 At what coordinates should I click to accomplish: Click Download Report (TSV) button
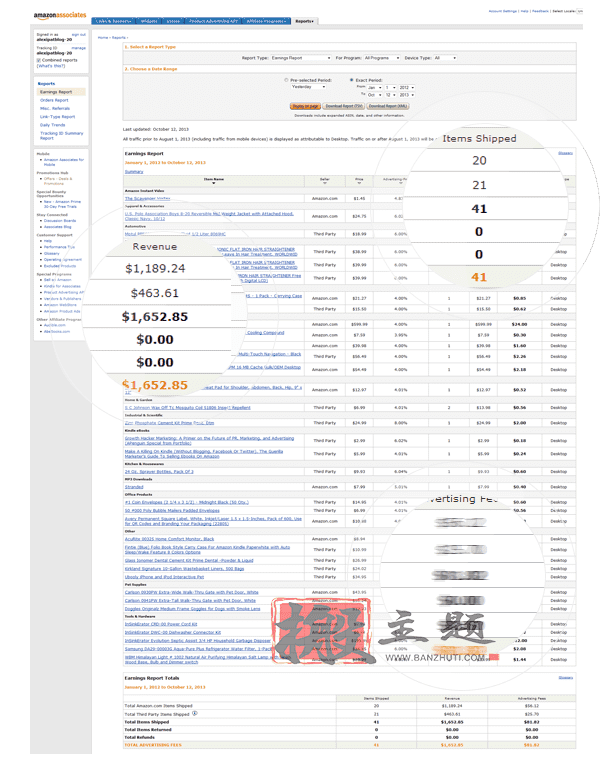(x=344, y=106)
